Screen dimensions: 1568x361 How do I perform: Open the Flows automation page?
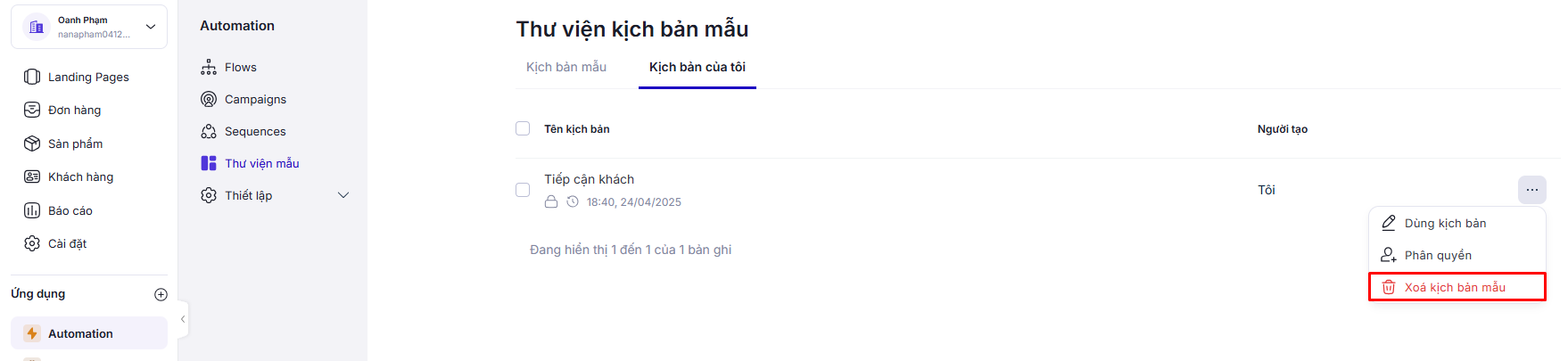click(x=240, y=68)
